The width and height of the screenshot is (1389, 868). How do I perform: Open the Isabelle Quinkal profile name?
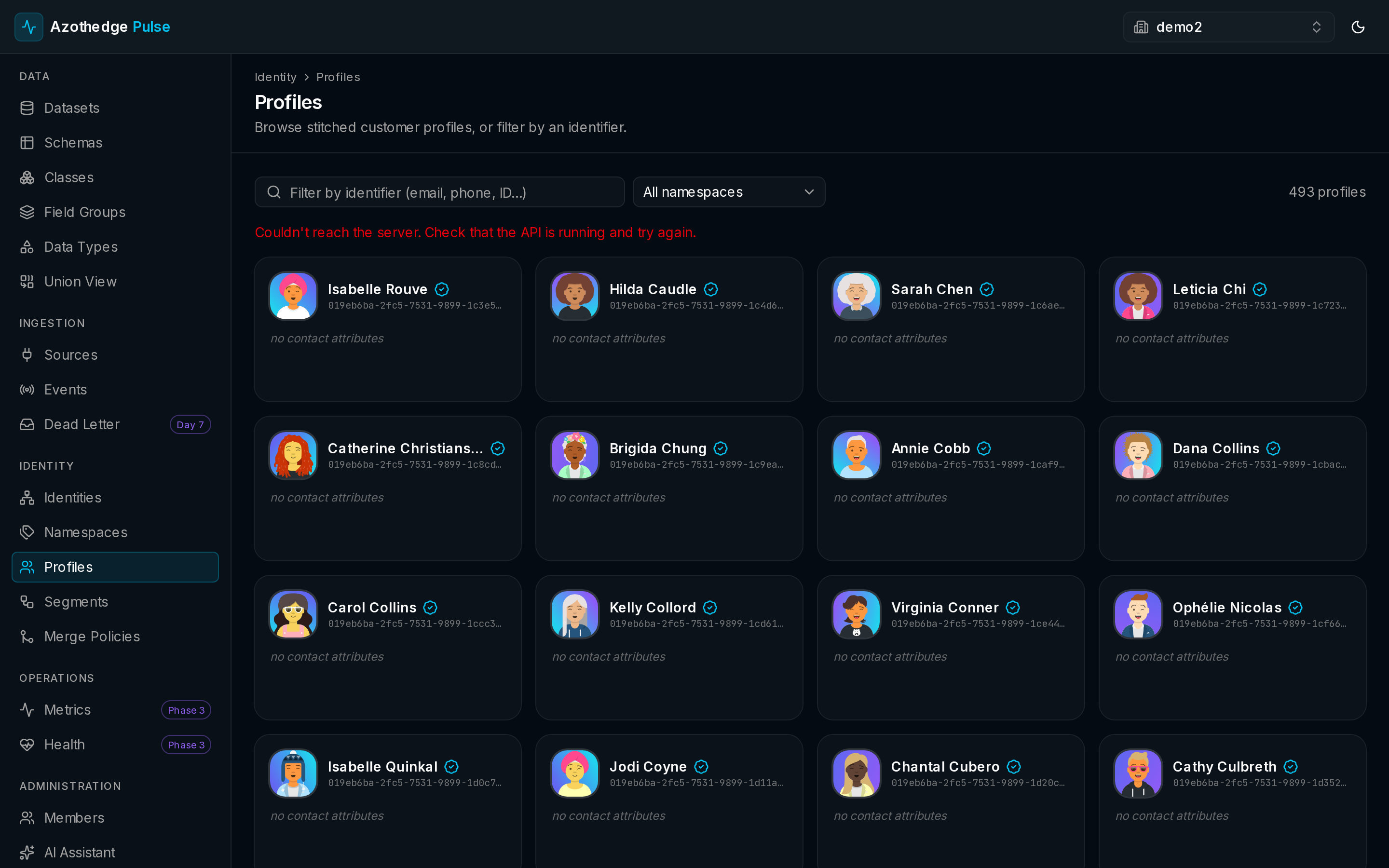pos(382,766)
